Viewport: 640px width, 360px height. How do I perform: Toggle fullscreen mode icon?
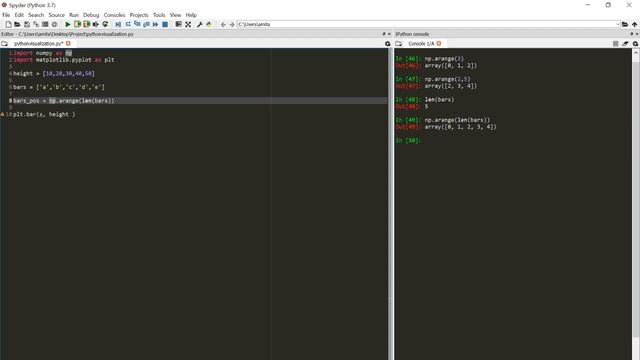tap(188, 24)
